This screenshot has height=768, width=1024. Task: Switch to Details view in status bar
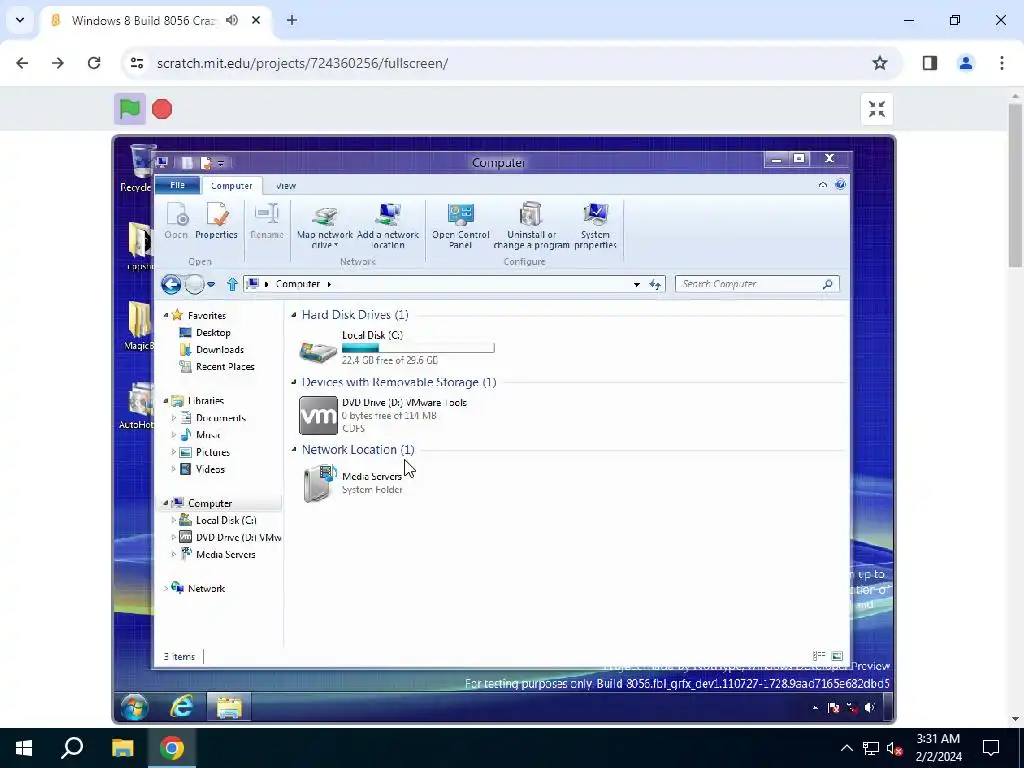[x=819, y=656]
